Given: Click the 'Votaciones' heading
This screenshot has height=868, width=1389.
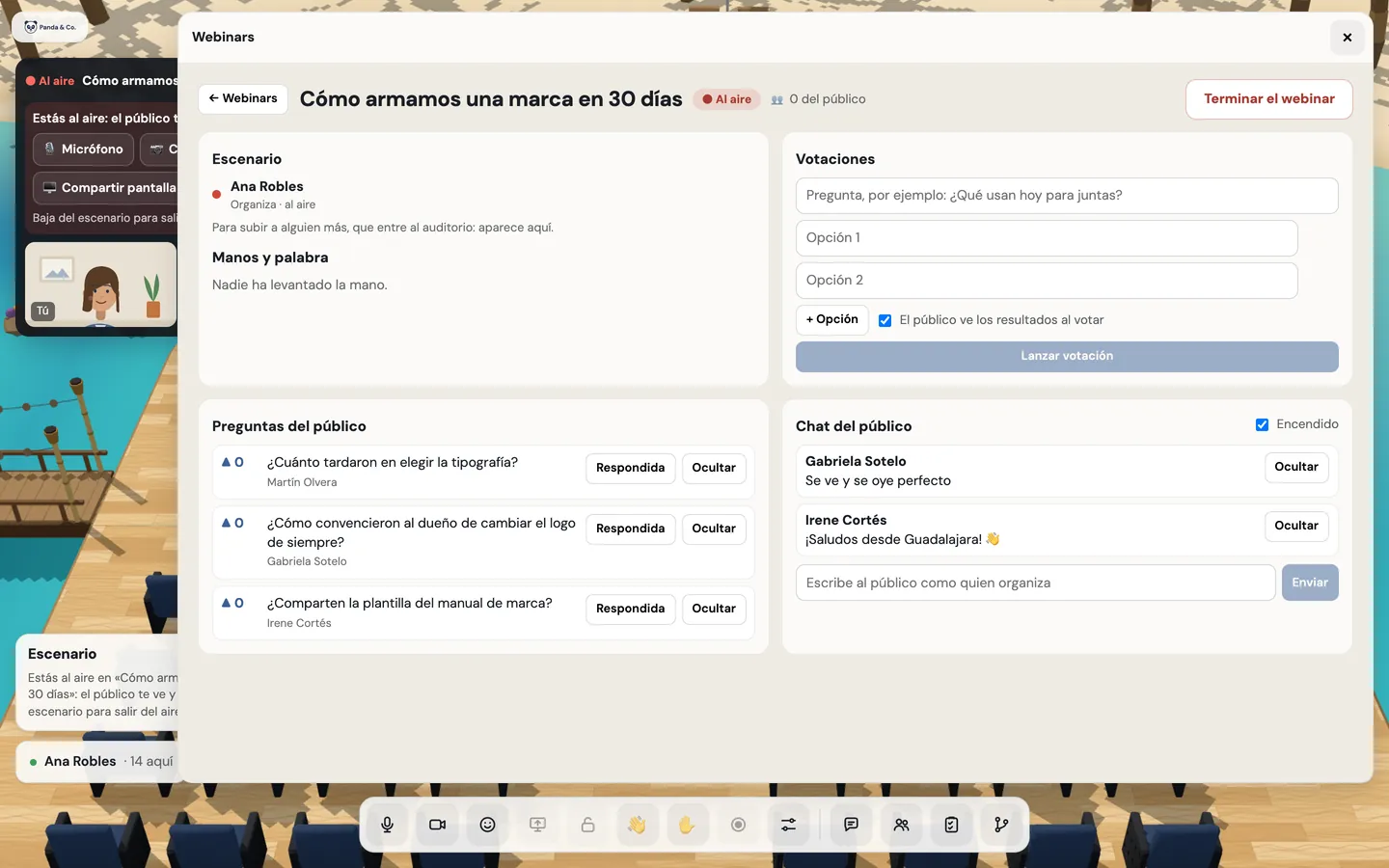Looking at the screenshot, I should click(x=835, y=159).
